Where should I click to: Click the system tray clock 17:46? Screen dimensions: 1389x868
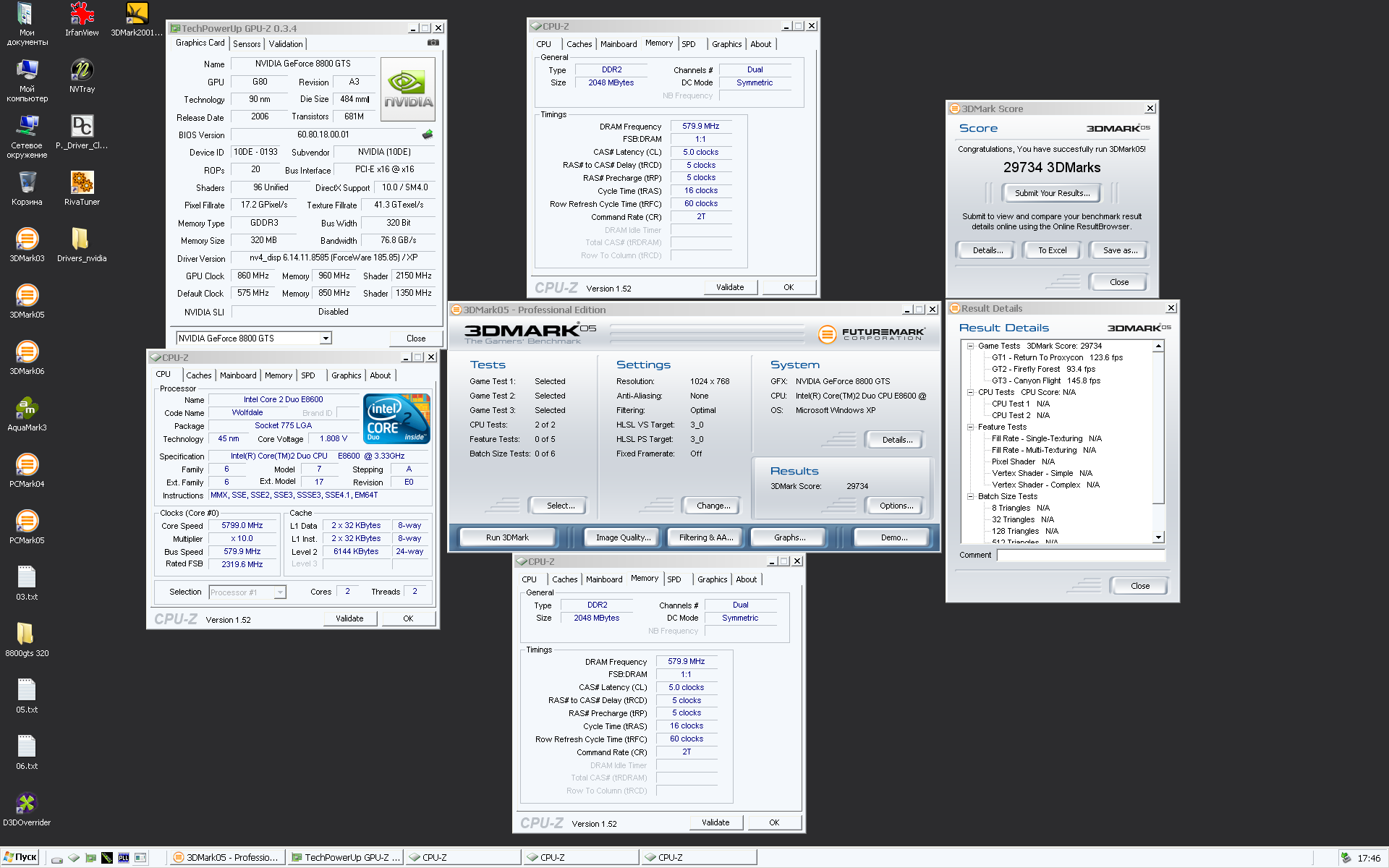1369,859
